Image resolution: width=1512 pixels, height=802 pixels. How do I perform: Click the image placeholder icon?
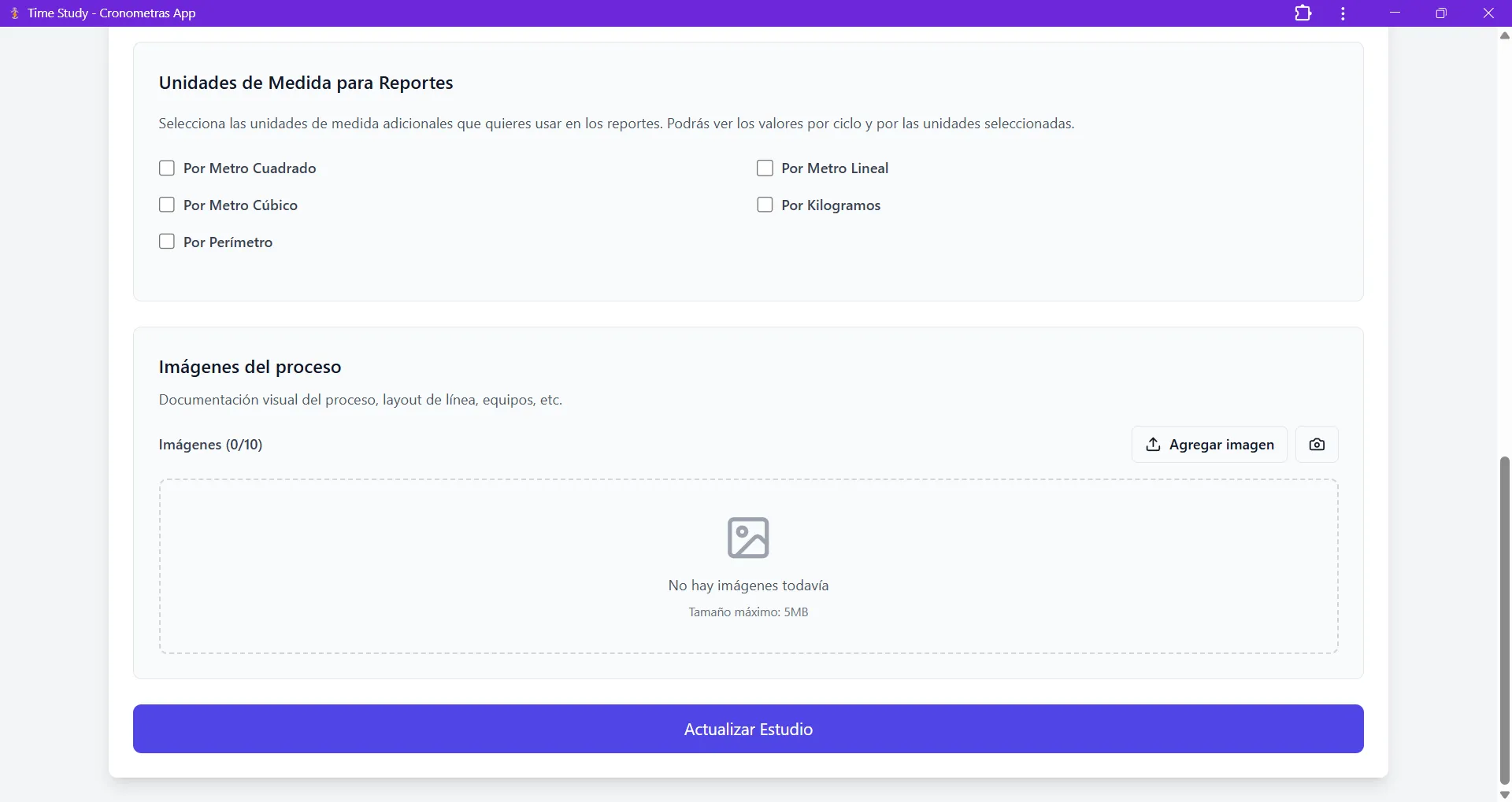pyautogui.click(x=748, y=538)
